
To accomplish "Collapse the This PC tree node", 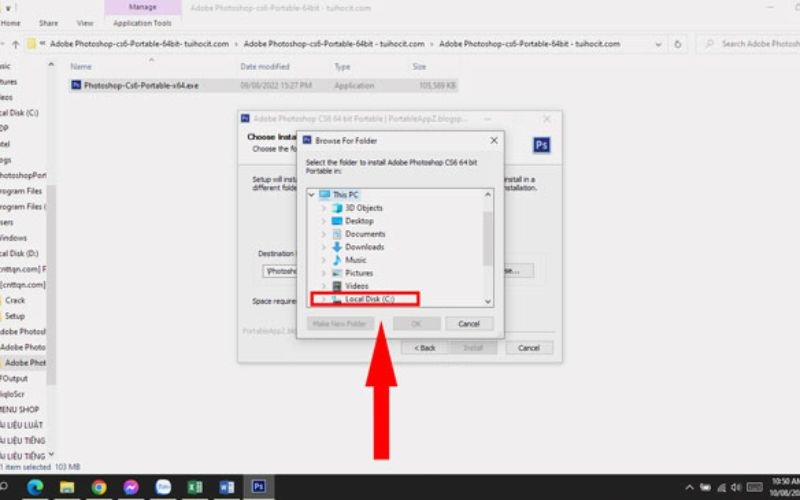I will tap(311, 195).
